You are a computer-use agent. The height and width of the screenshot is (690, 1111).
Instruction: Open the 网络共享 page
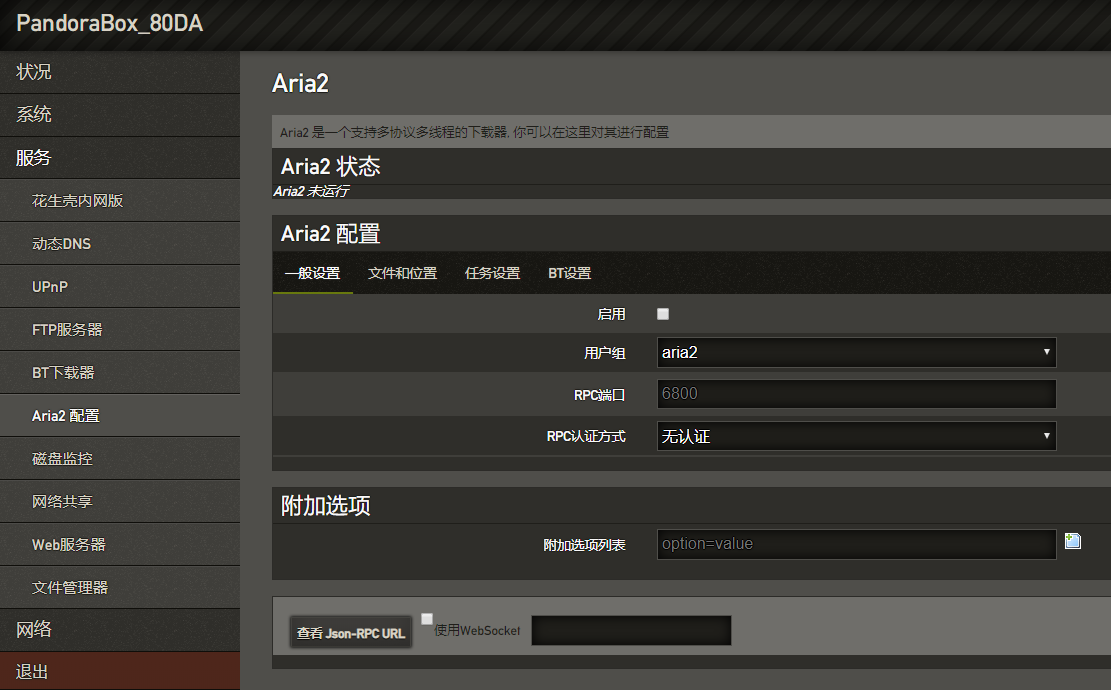point(120,502)
